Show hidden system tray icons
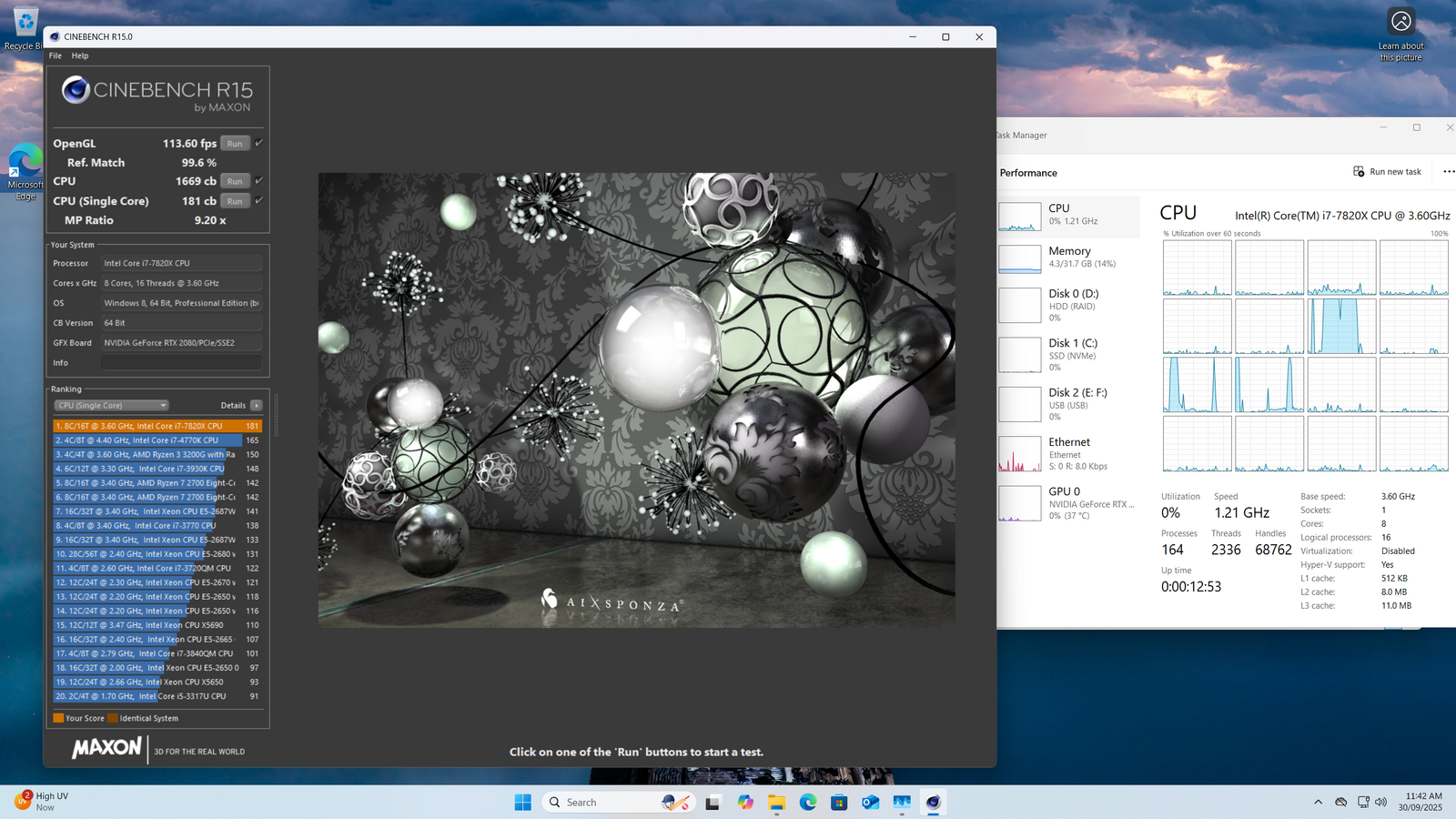Screen dimensions: 1456x819 [1318, 802]
